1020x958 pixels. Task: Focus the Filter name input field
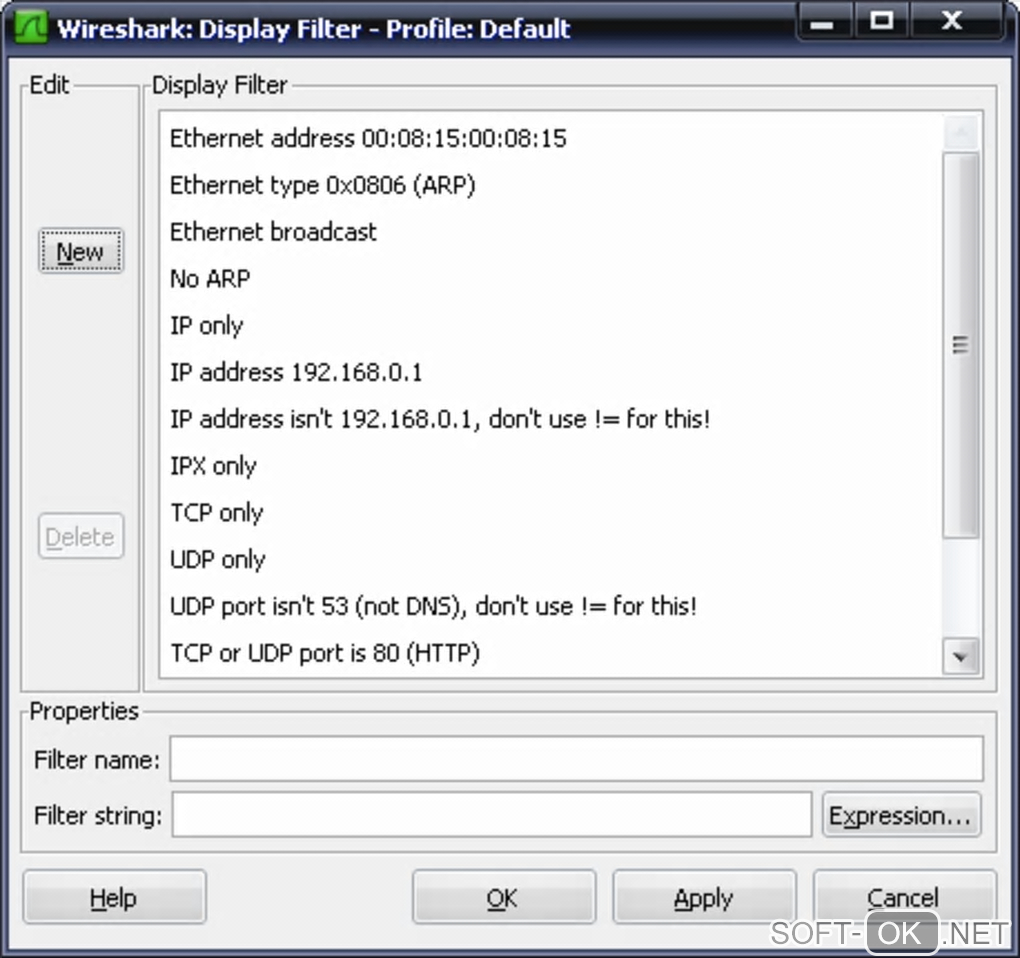tap(576, 758)
